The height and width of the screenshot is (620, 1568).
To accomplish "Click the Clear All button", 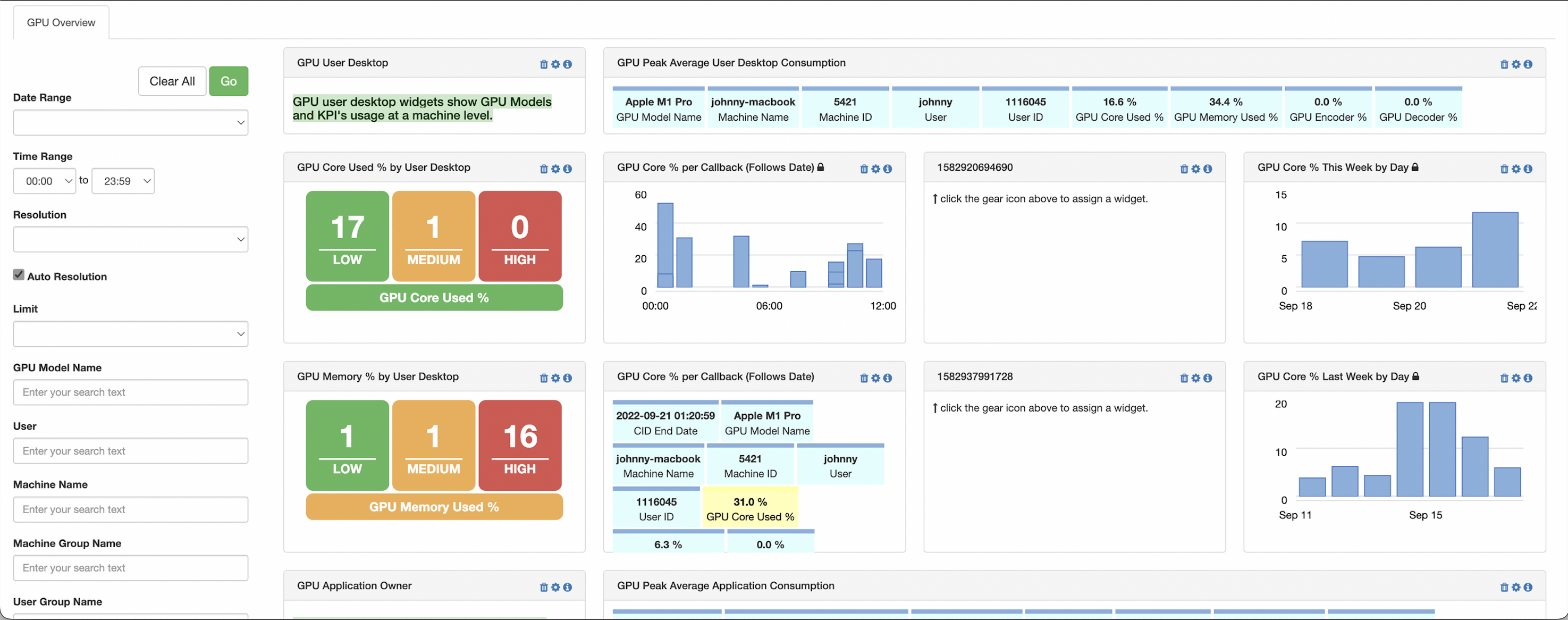I will coord(172,81).
